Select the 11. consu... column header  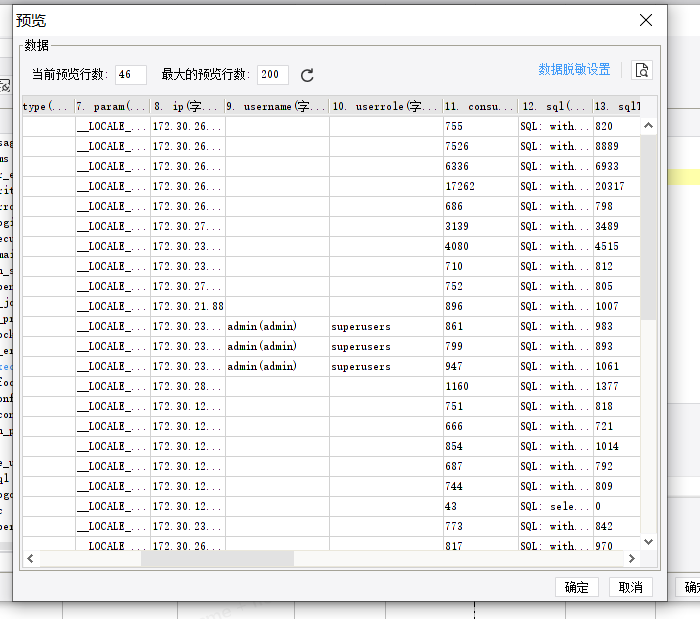[x=480, y=106]
